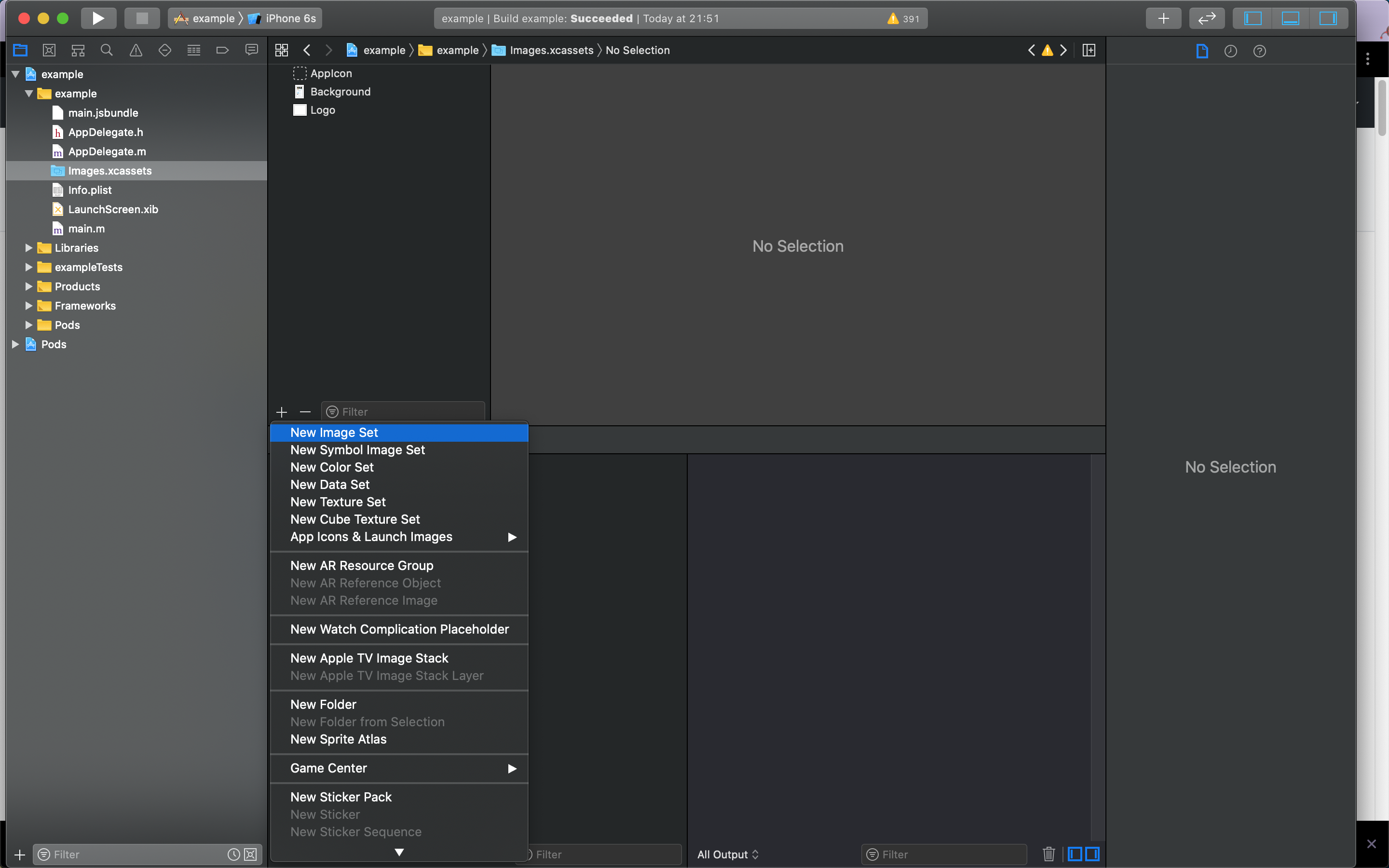
Task: Click the trash icon to clear console
Action: pos(1048,854)
